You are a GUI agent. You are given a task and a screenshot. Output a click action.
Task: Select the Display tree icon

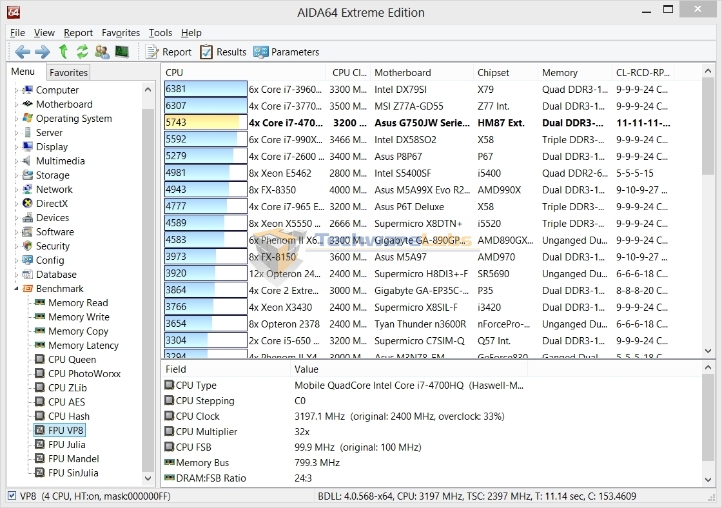28,146
